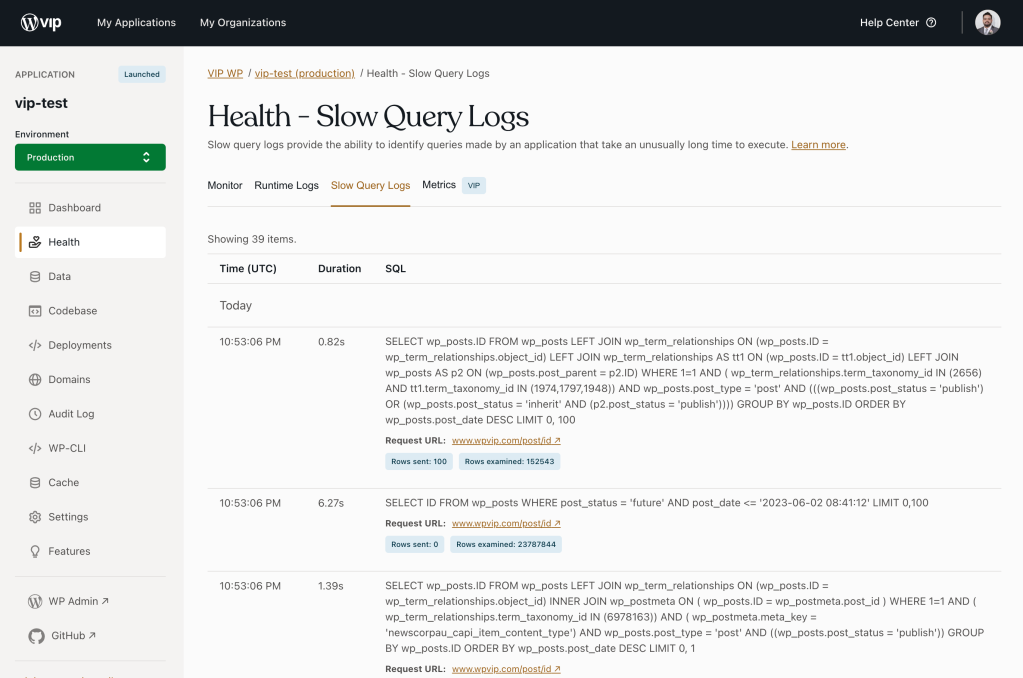This screenshot has width=1023, height=678.
Task: Open GitHub external link
Action: tap(73, 636)
